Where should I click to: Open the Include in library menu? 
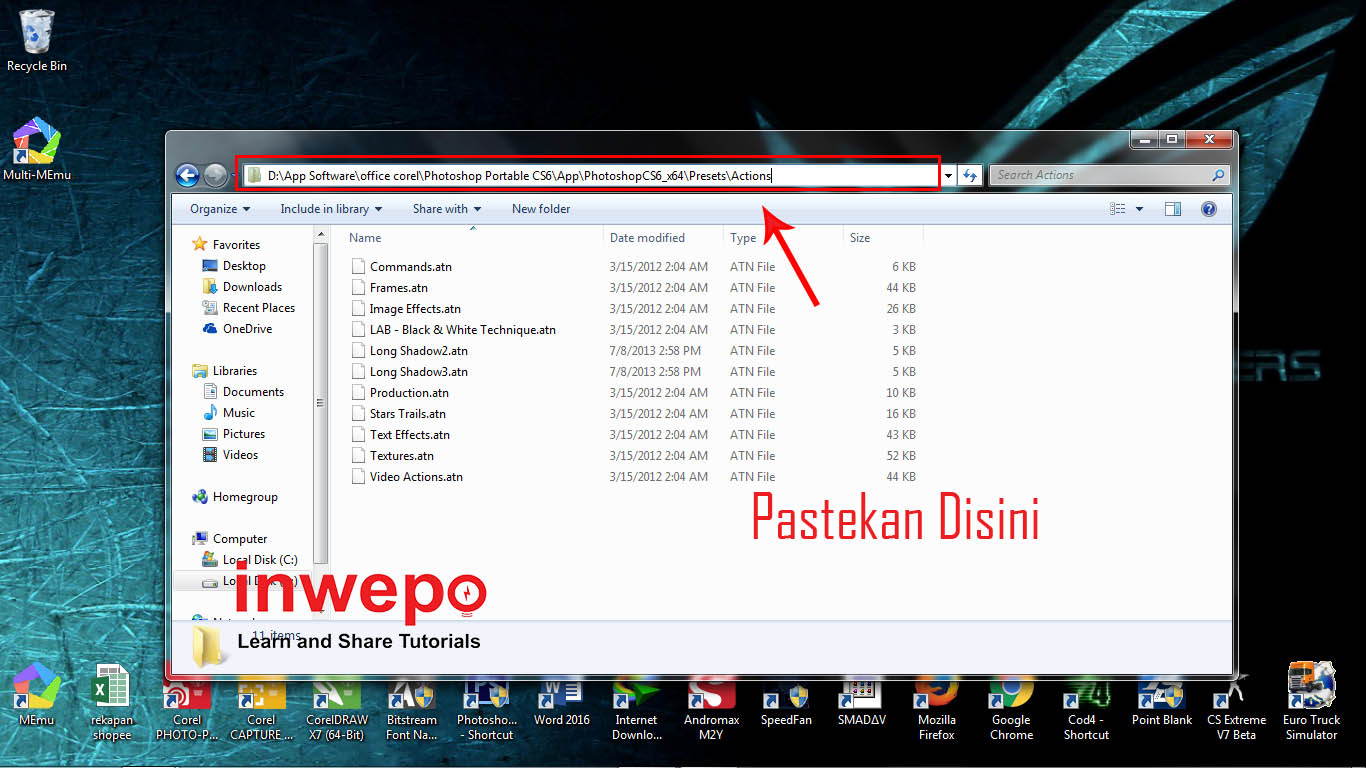[x=331, y=209]
